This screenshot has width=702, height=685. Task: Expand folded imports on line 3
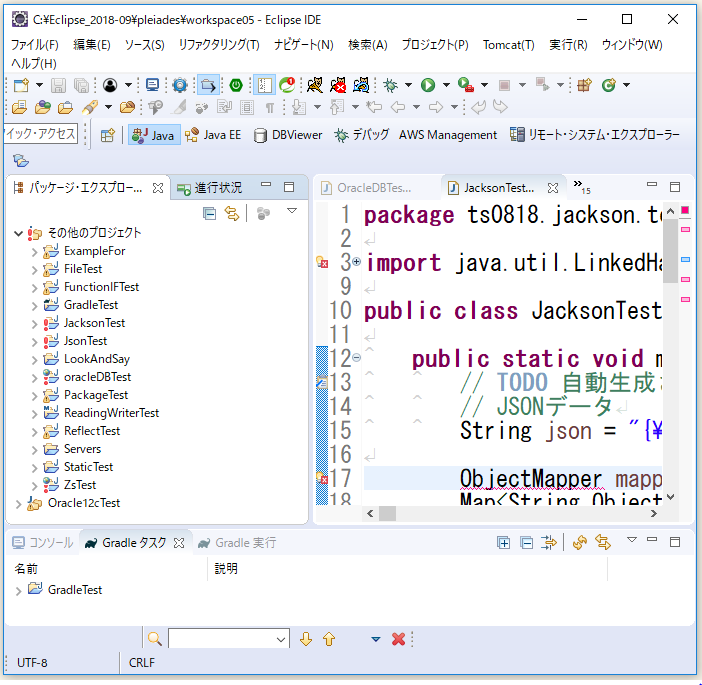(x=356, y=261)
